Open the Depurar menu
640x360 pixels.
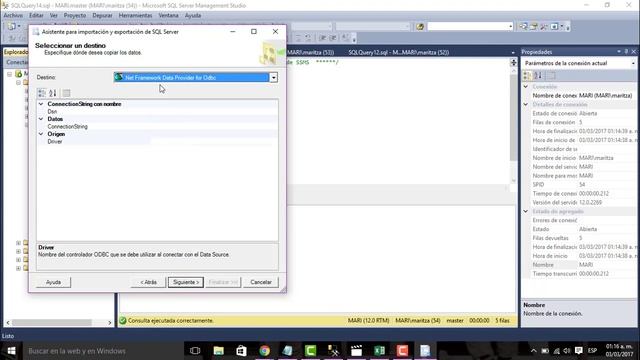click(x=102, y=16)
